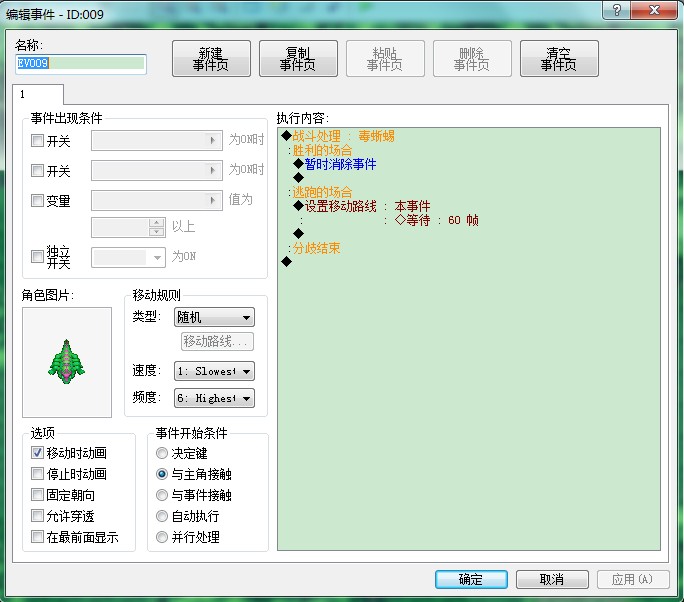The image size is (684, 602).
Task: Open the help question-mark button in title bar
Action: click(616, 10)
